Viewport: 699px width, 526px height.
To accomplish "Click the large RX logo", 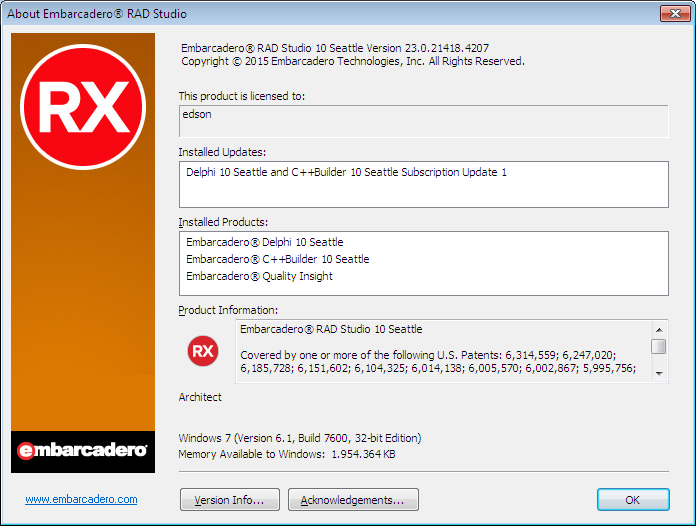I will (x=83, y=107).
